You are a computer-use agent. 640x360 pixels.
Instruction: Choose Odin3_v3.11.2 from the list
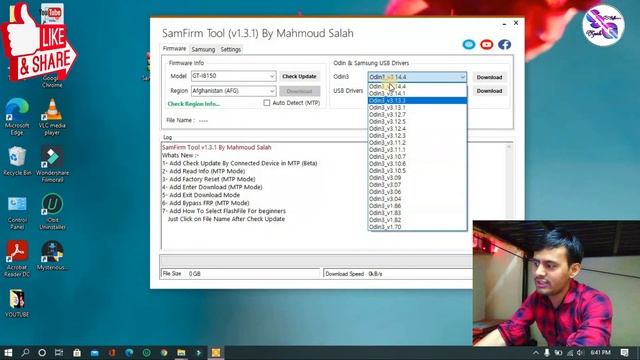pos(417,142)
